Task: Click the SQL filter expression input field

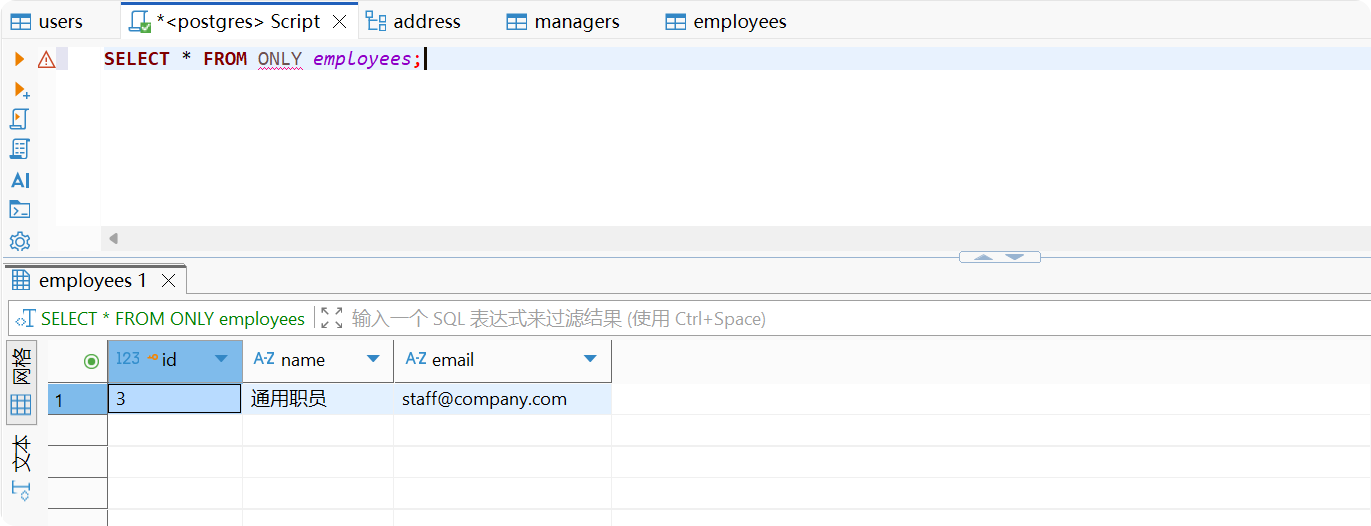Action: (x=700, y=318)
